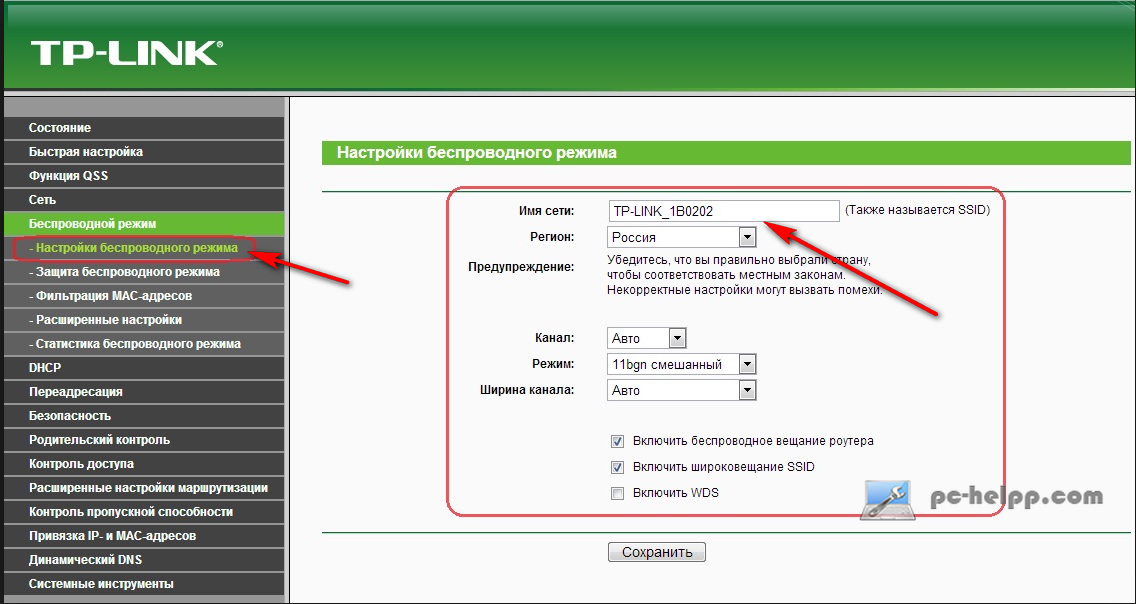Open the Режим dropdown 11bgn смешанный
The image size is (1136, 604).
click(682, 364)
